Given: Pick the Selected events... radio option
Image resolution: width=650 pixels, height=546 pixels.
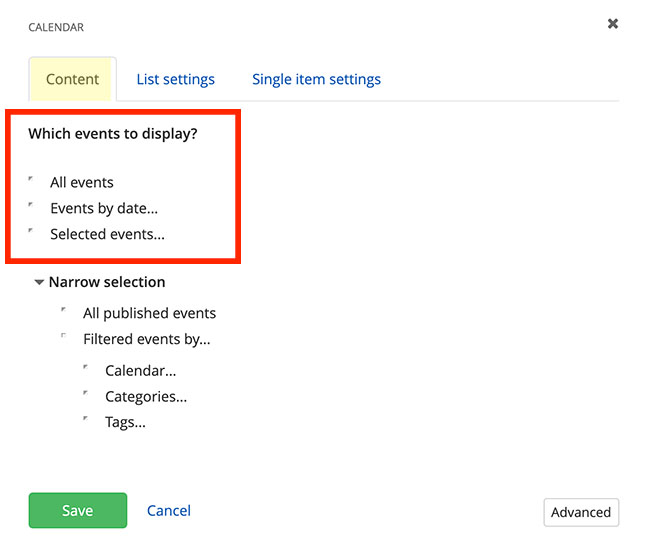Looking at the screenshot, I should 33,232.
